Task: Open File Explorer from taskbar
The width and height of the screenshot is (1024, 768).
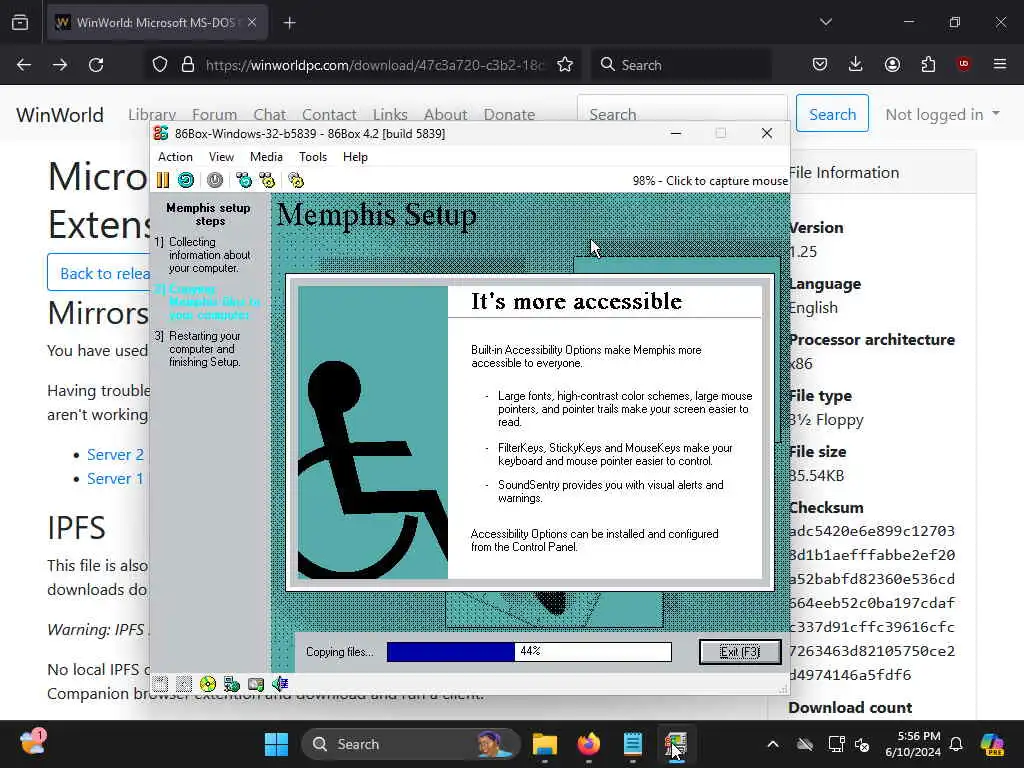Action: 545,744
